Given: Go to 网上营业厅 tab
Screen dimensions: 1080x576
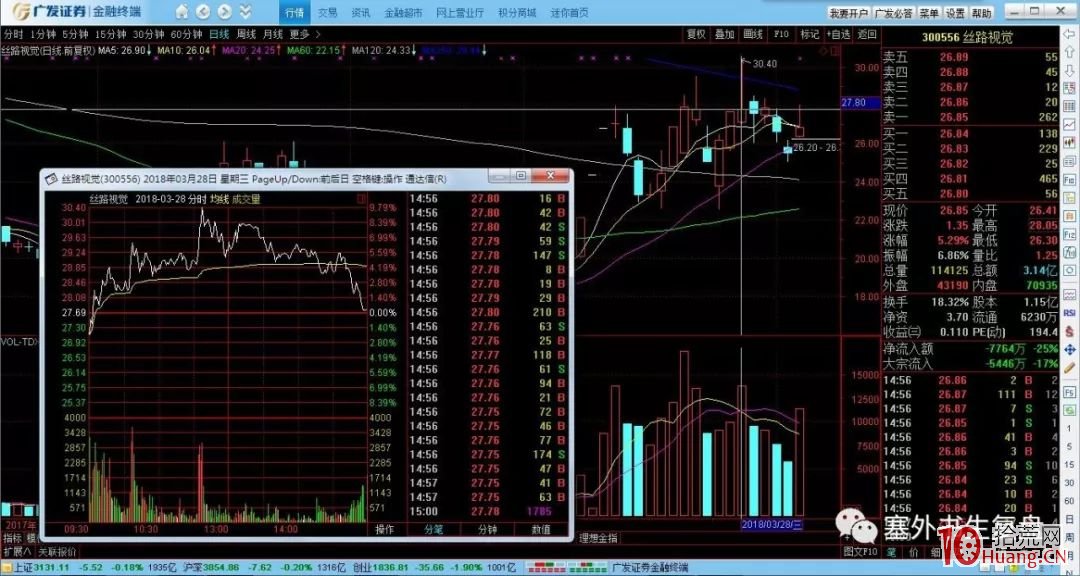Looking at the screenshot, I should 460,12.
